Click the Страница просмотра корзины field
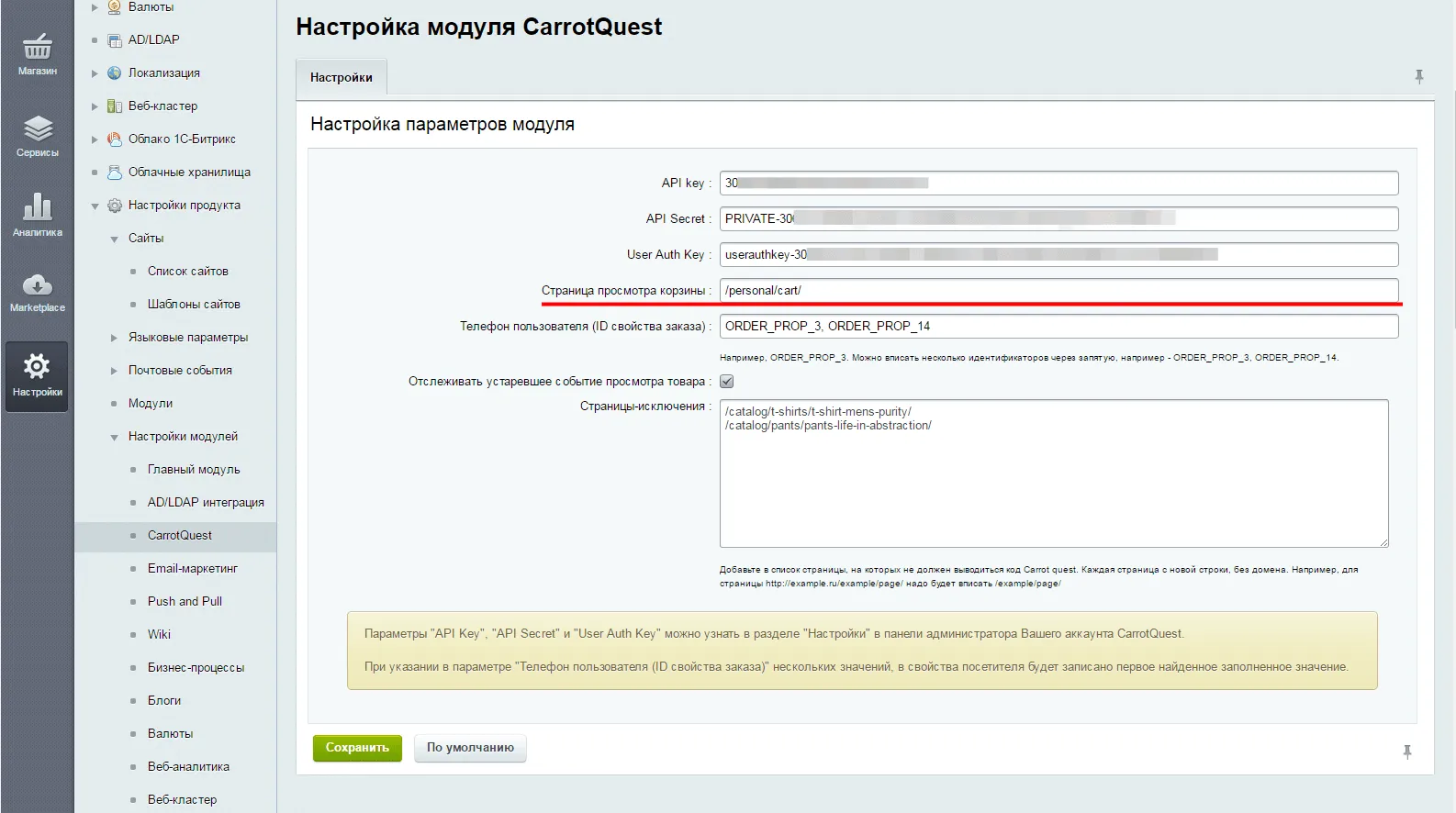This screenshot has width=1456, height=813. click(x=1058, y=290)
